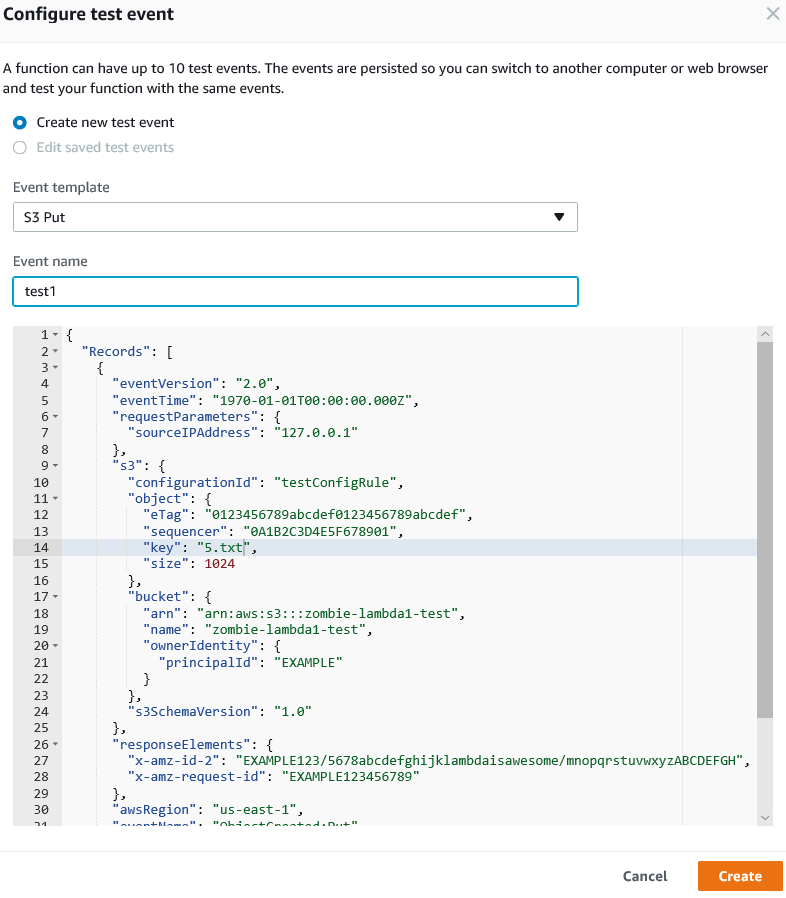Viewport: 786px width, 898px height.
Task: Select Create new test event option
Action: (20, 122)
